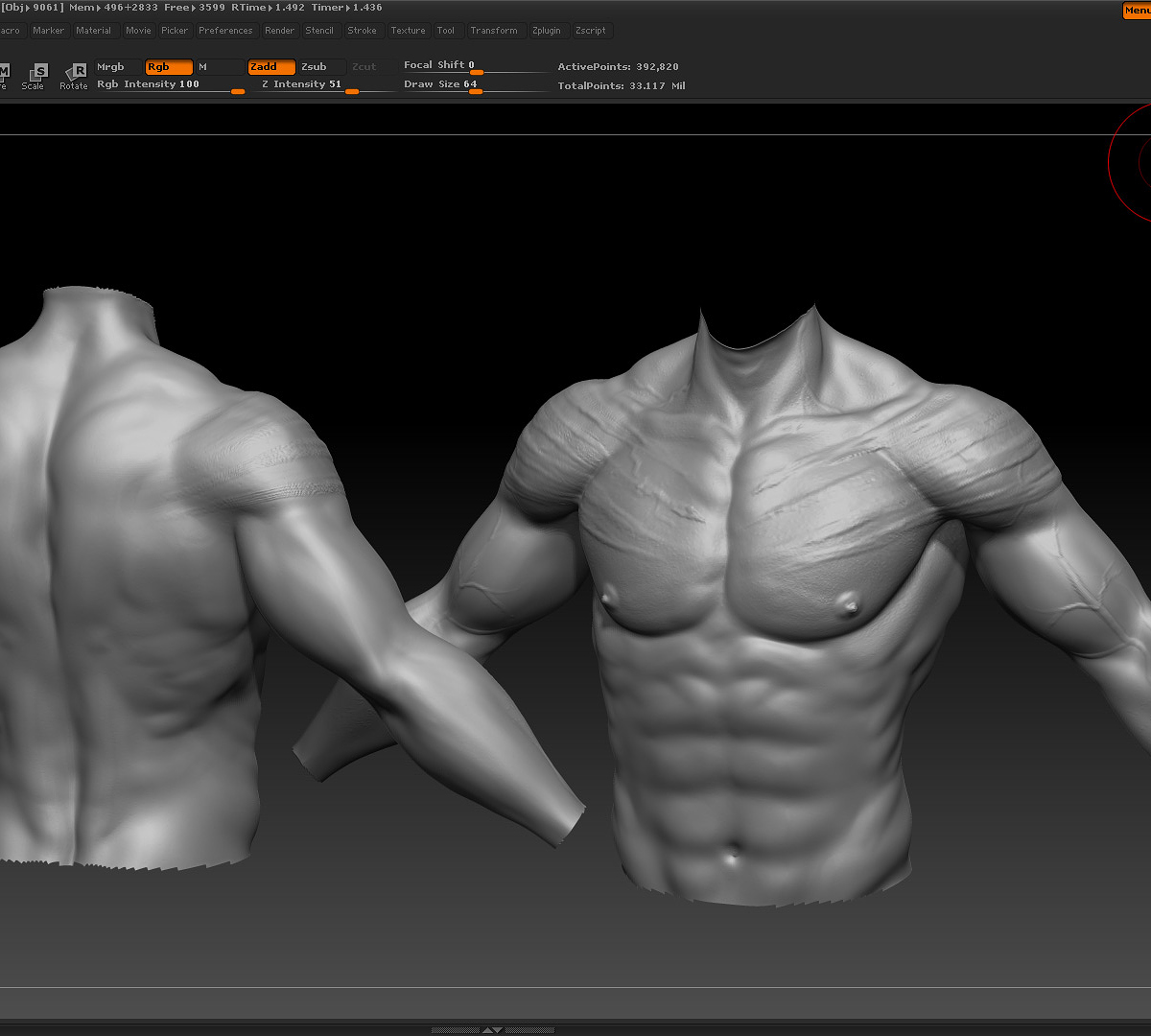Click the down triangle on the bottom divider

coord(497,1030)
